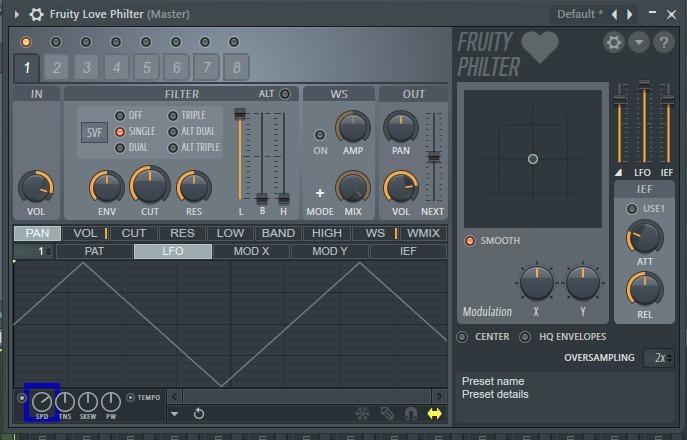The width and height of the screenshot is (687, 440).
Task: Click the low-pass L level slider
Action: [240, 156]
